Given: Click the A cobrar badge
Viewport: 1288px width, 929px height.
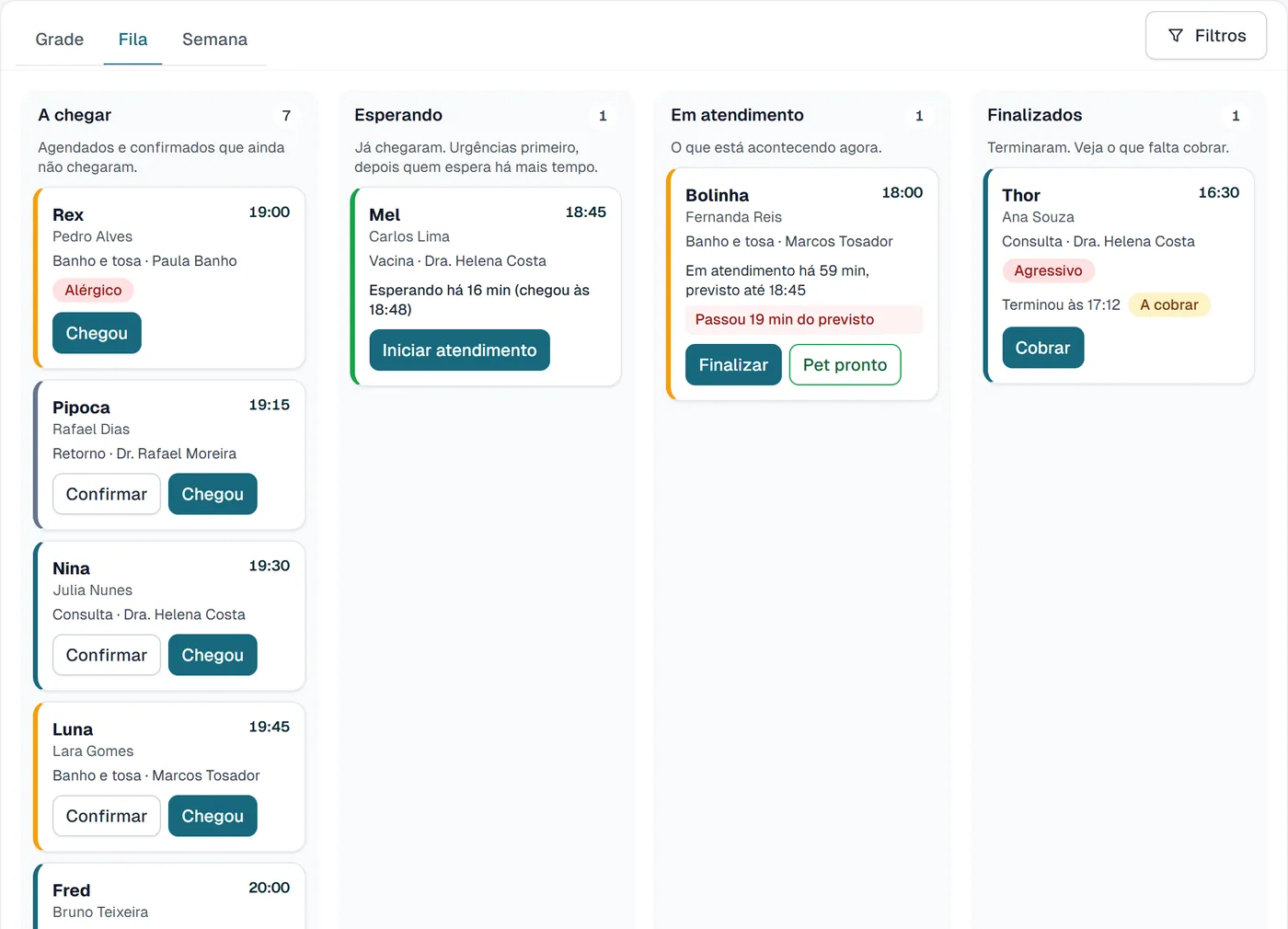Looking at the screenshot, I should pos(1169,305).
